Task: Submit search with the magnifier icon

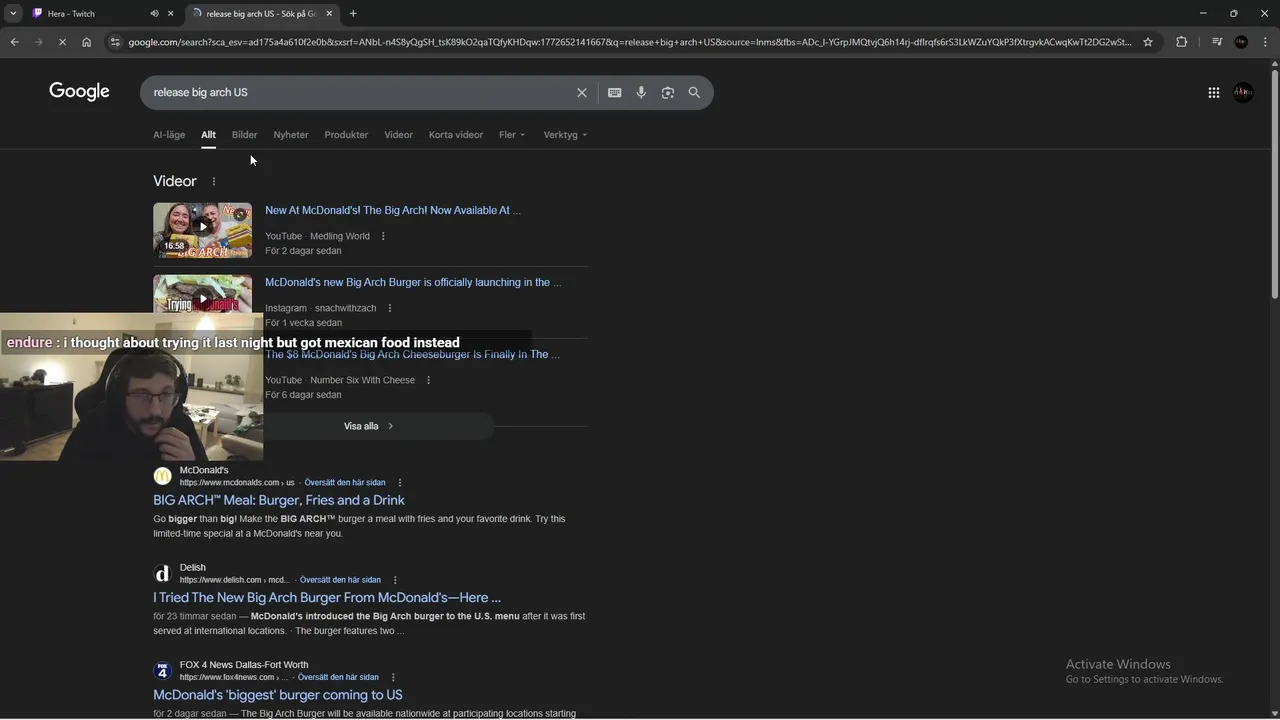Action: (x=694, y=92)
